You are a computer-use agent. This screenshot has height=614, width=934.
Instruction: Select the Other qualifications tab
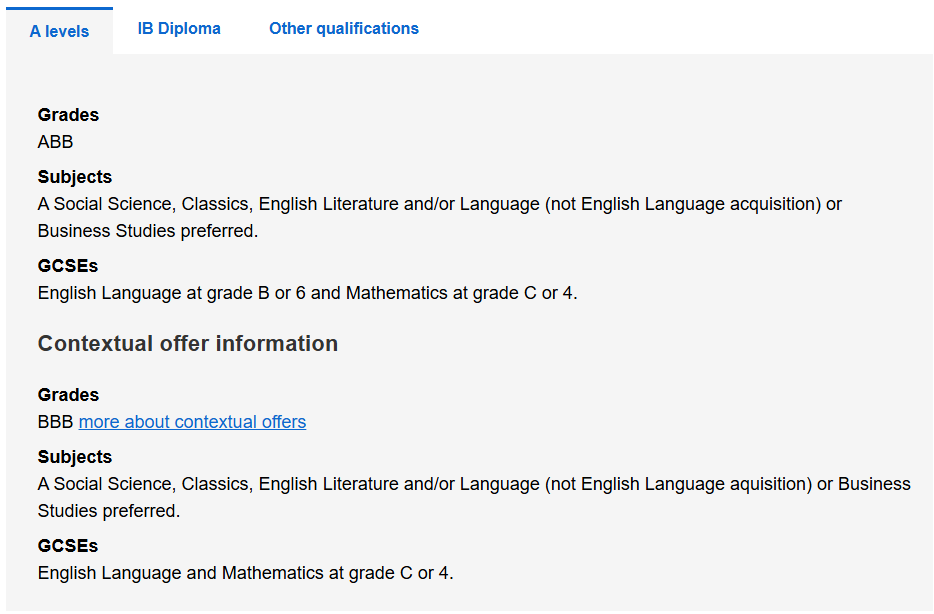[344, 29]
